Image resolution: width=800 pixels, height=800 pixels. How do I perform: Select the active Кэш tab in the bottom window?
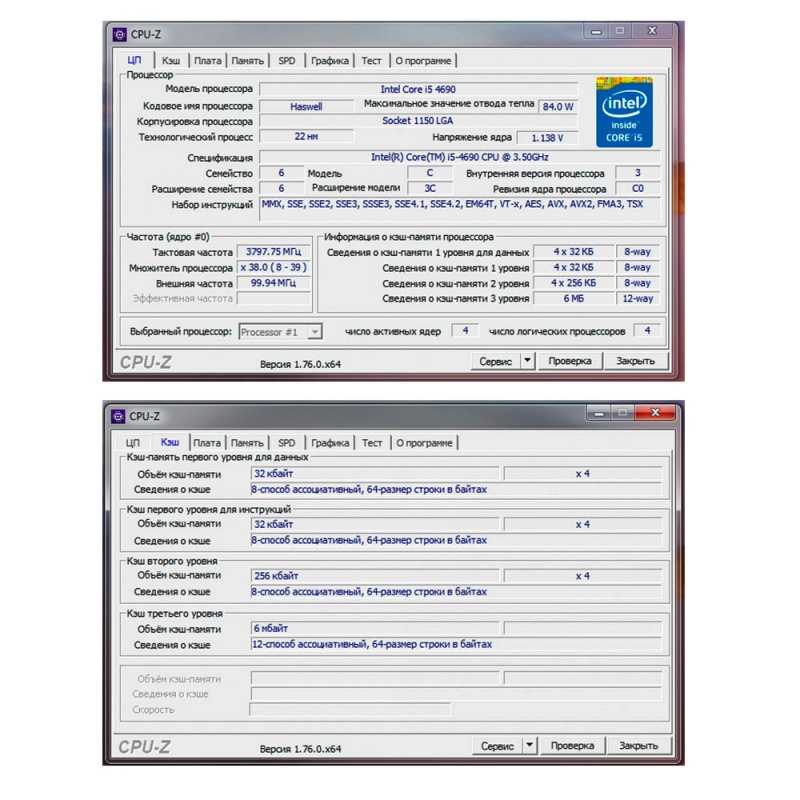[170, 442]
